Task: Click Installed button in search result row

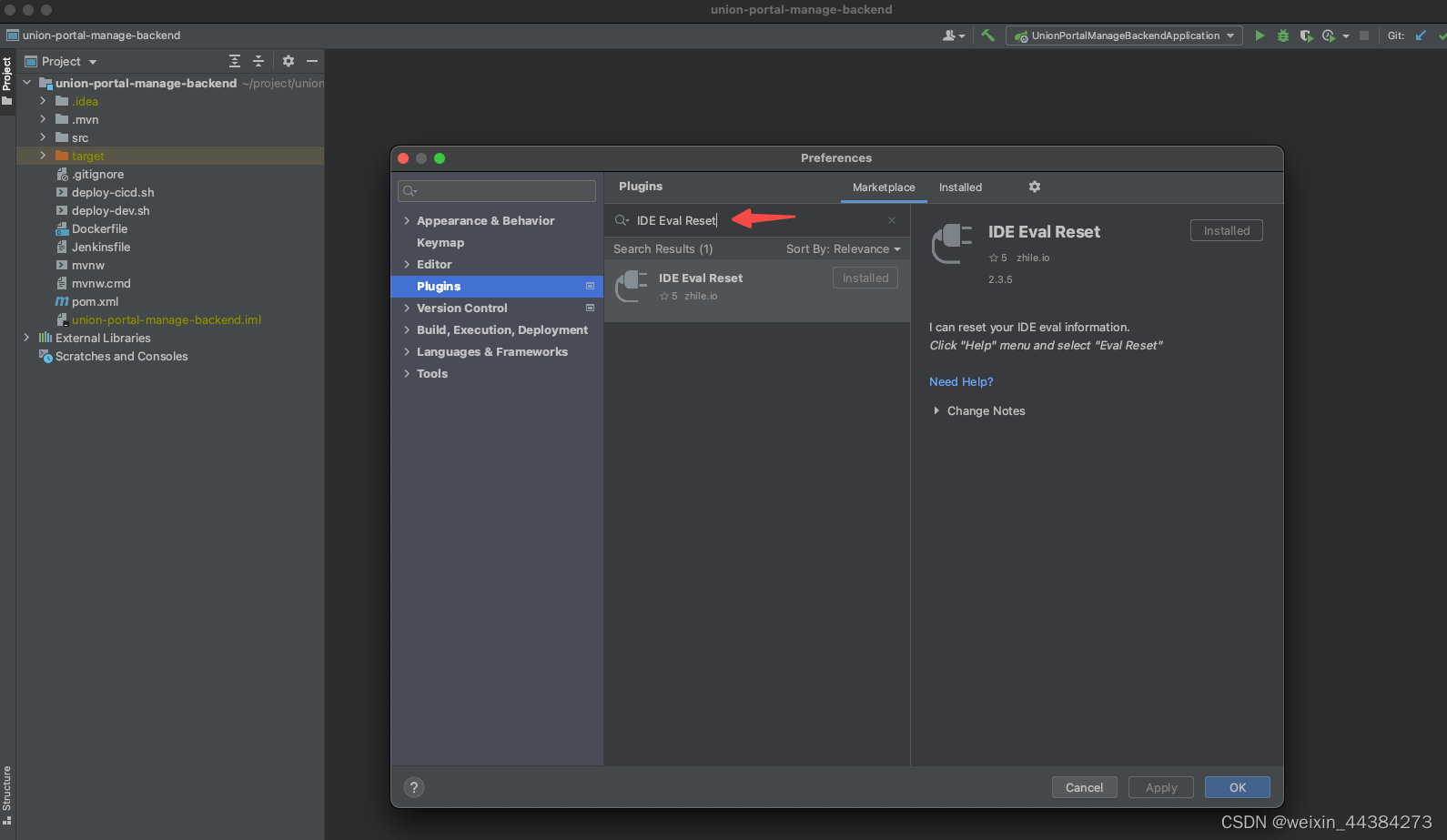Action: tap(865, 278)
